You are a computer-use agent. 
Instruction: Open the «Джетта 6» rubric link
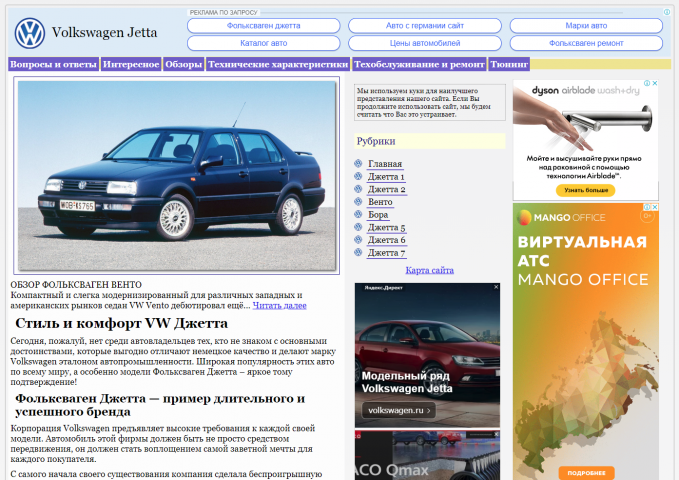386,240
